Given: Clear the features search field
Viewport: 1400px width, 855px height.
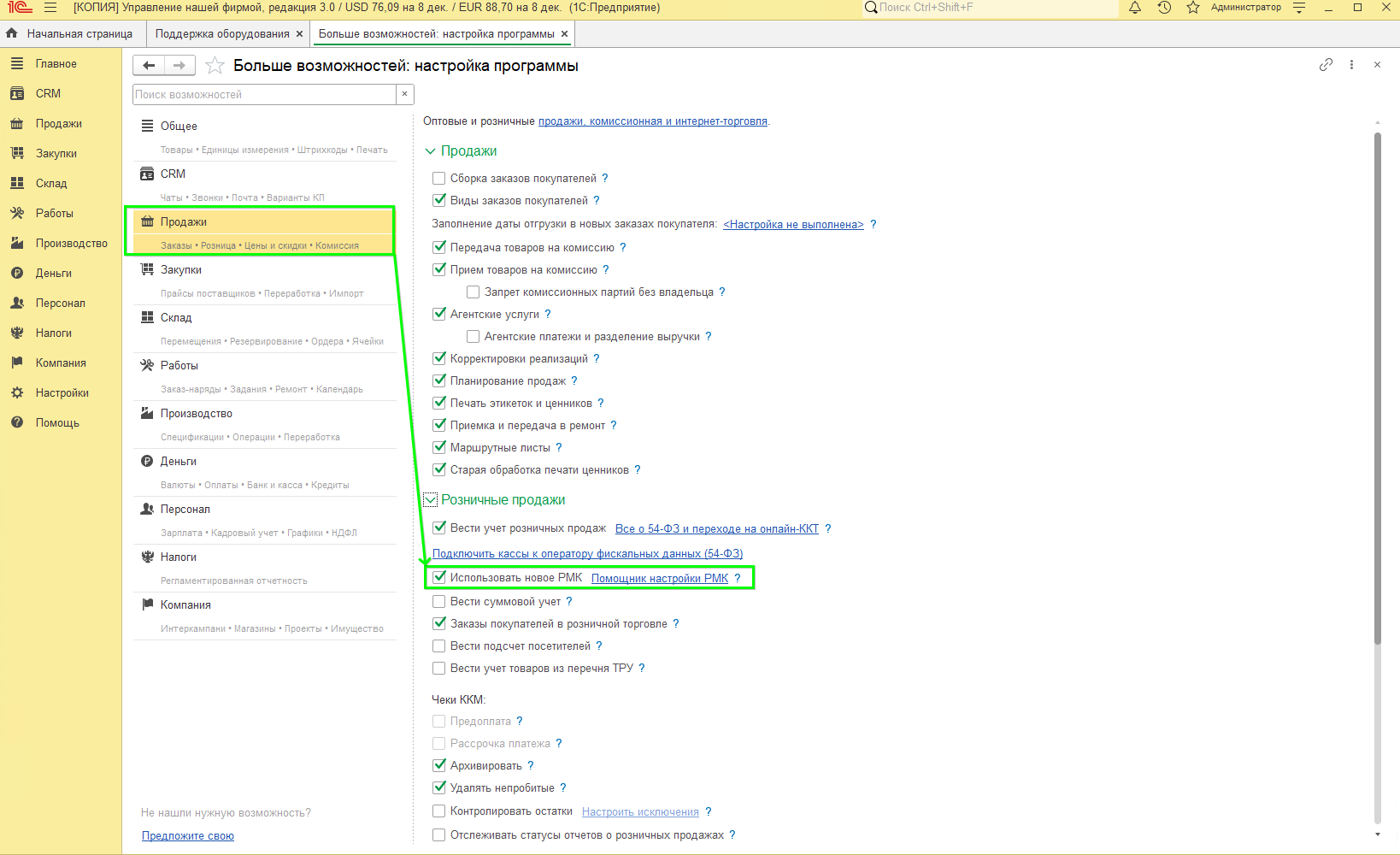Looking at the screenshot, I should click(404, 94).
